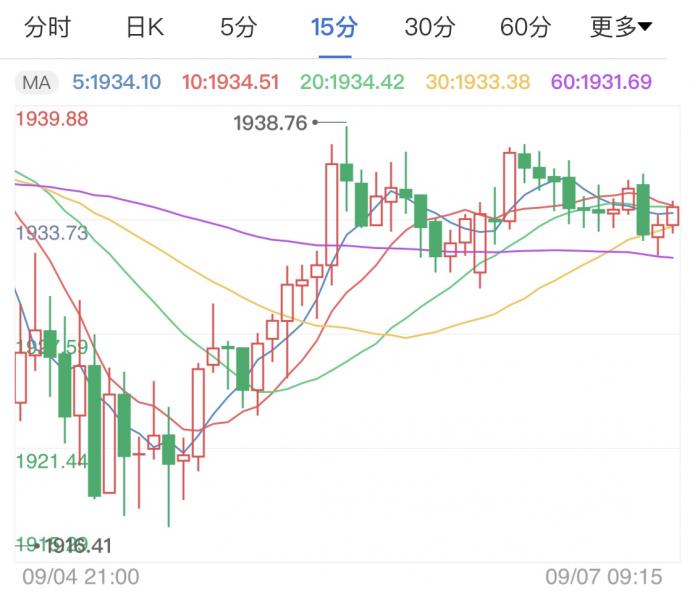Viewport: 695px width, 600px height.
Task: Click the MA indicator label button
Action: [36, 83]
